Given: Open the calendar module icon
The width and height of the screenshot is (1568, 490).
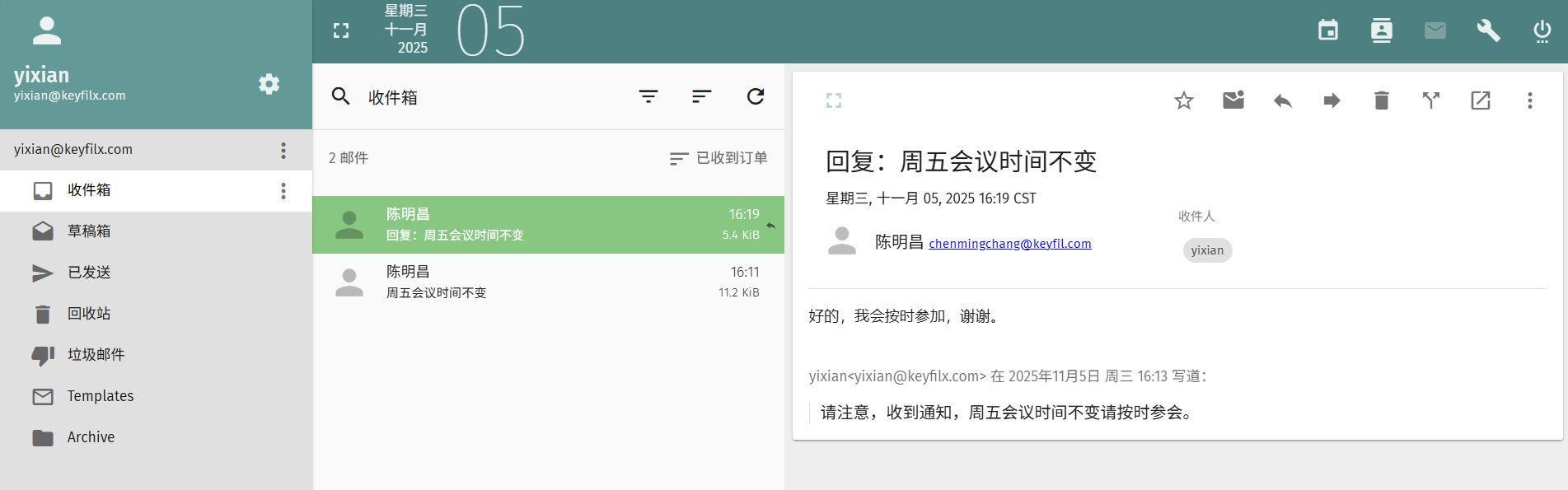Looking at the screenshot, I should 1327,30.
